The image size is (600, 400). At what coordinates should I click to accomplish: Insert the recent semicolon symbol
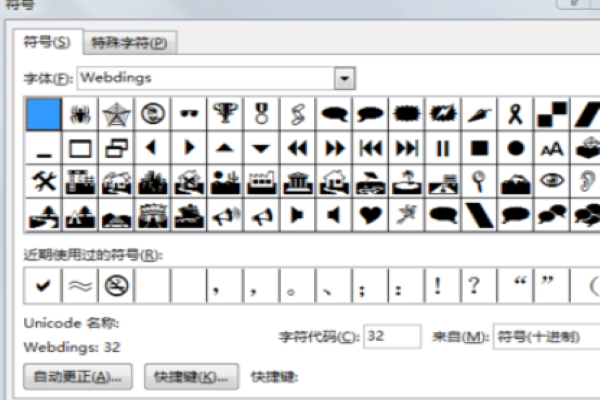tap(370, 286)
